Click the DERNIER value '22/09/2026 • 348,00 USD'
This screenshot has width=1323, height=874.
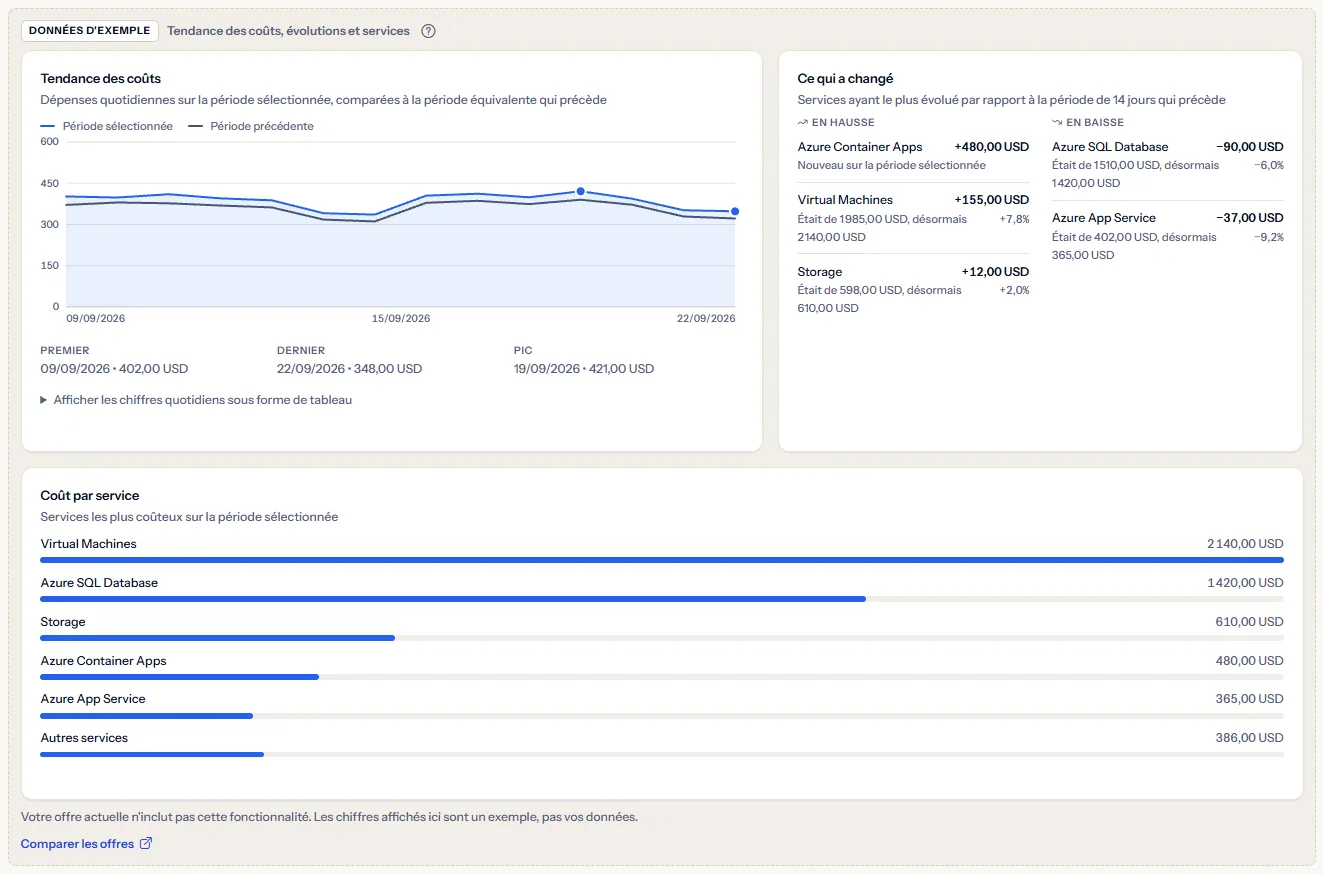point(350,369)
